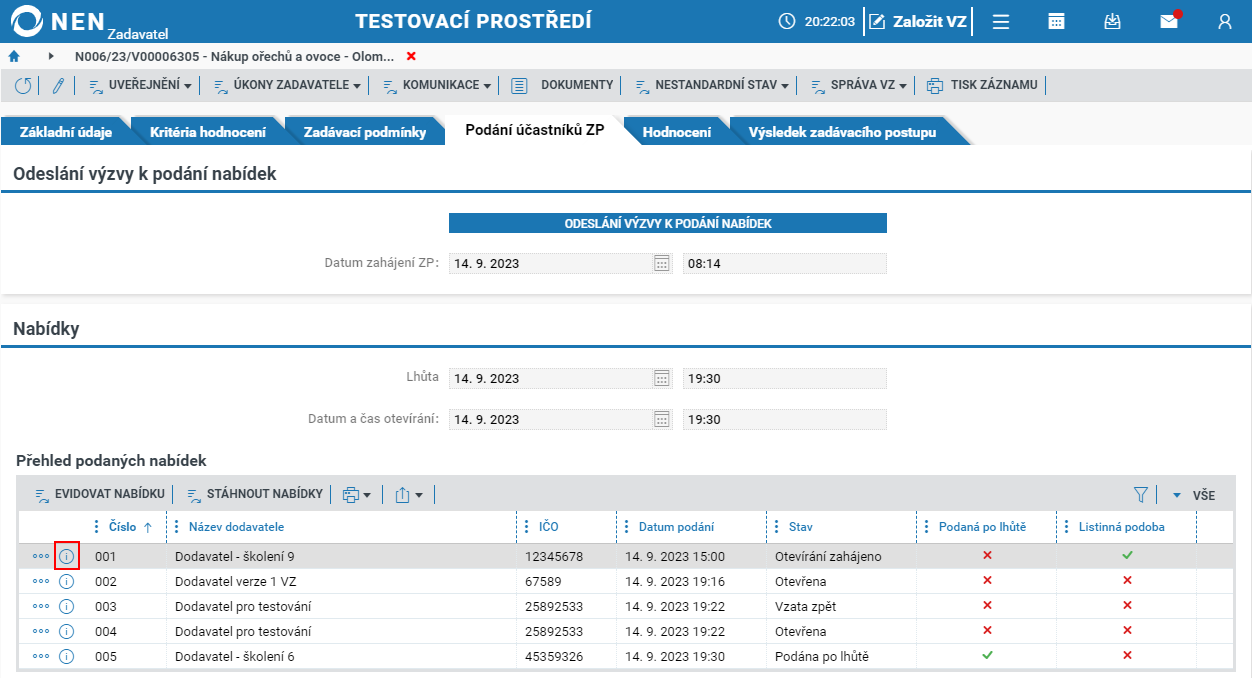The width and height of the screenshot is (1252, 678).
Task: Click the Založit VZ button
Action: coord(918,21)
